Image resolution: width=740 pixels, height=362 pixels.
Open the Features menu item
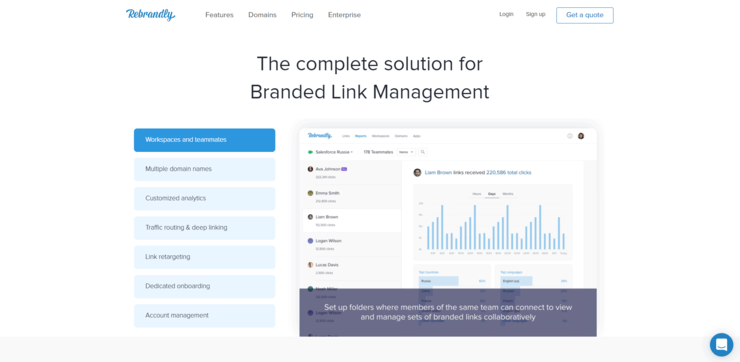[x=219, y=15]
